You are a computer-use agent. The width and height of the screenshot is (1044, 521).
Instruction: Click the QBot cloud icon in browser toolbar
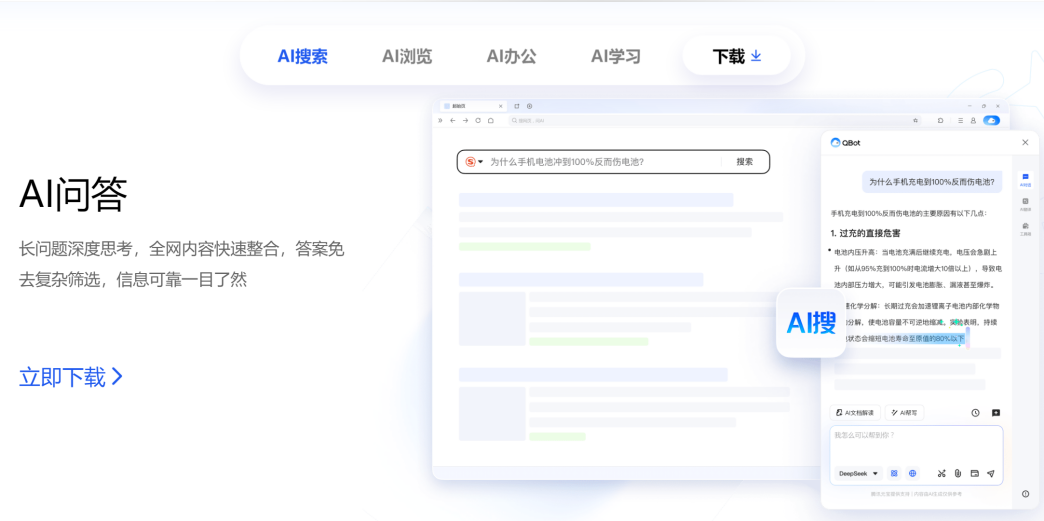click(x=991, y=121)
